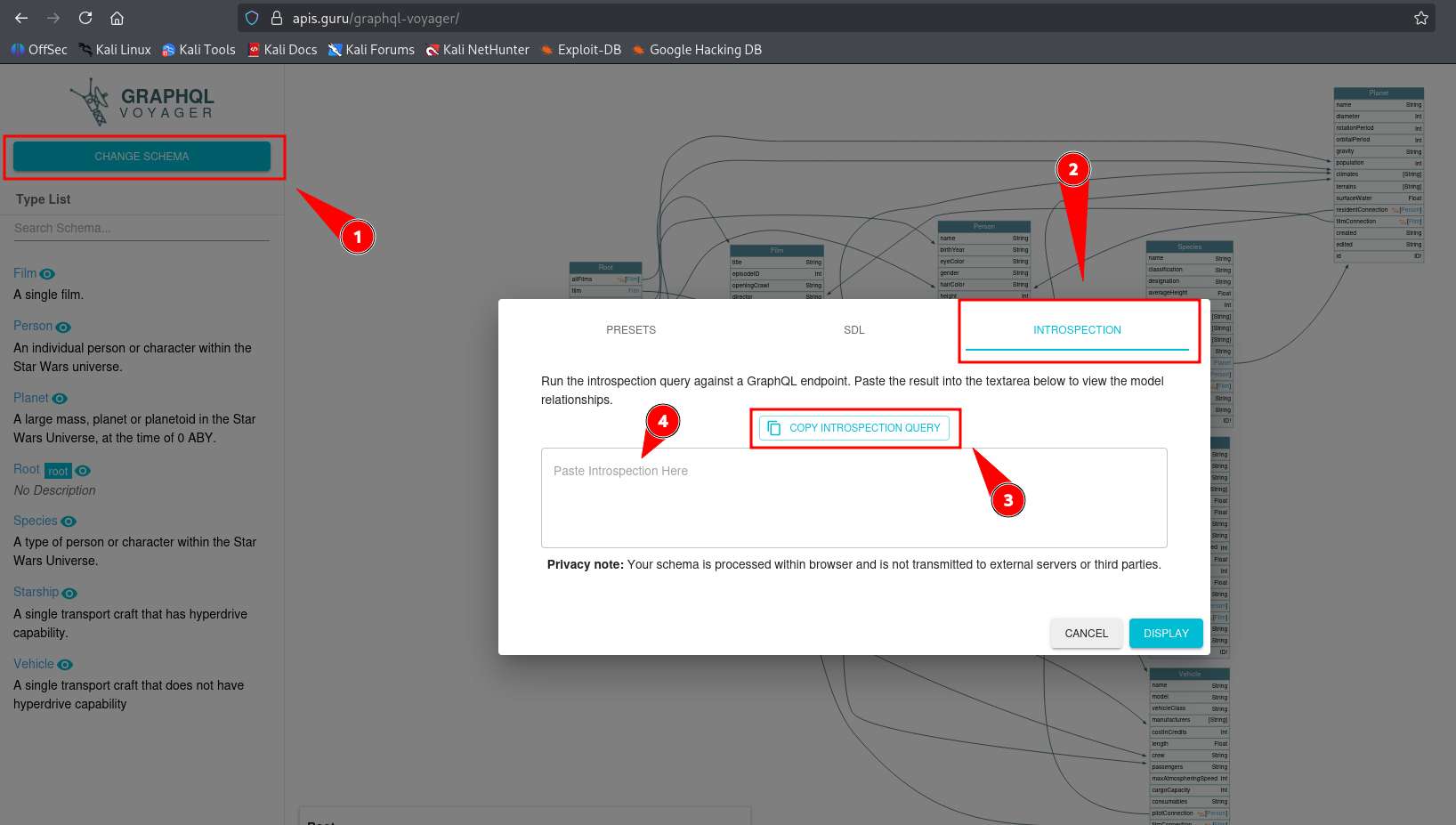The width and height of the screenshot is (1456, 825).
Task: Reload the page with the refresh icon
Action: [85, 18]
